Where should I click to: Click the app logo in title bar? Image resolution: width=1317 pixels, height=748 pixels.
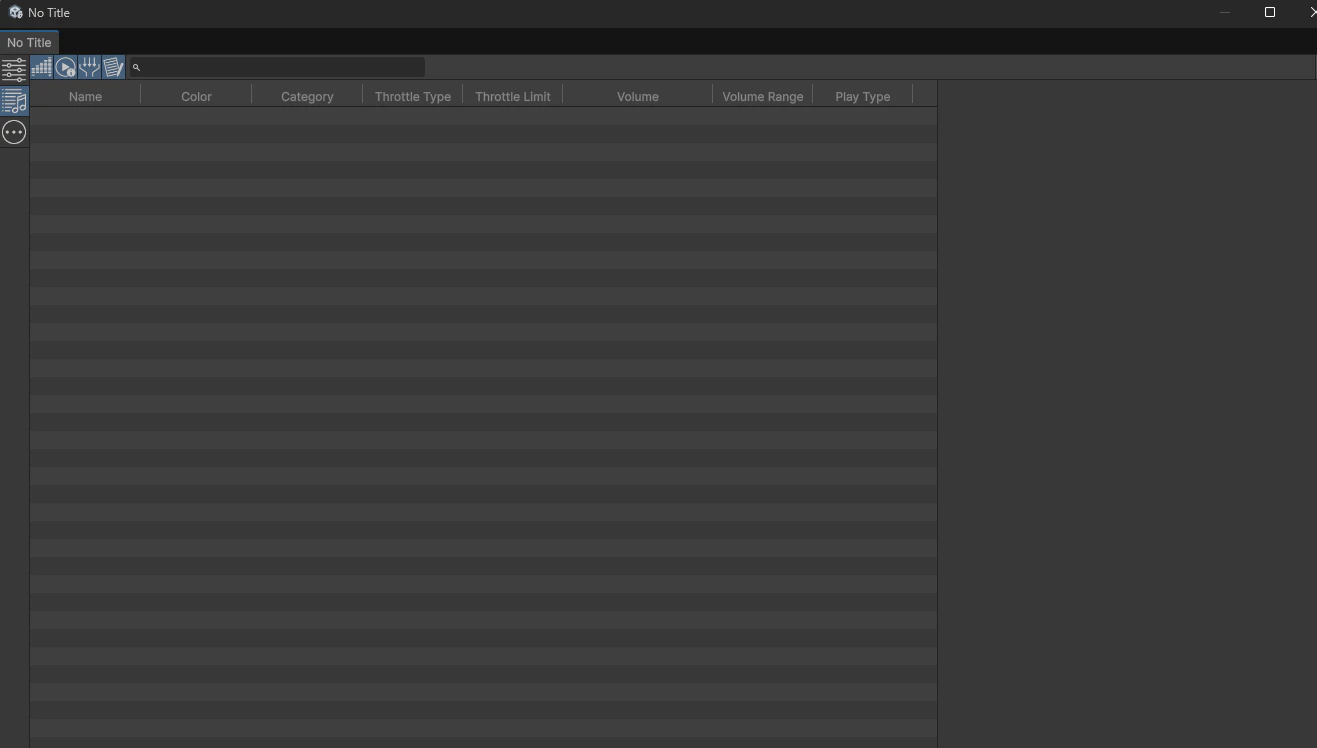click(15, 12)
